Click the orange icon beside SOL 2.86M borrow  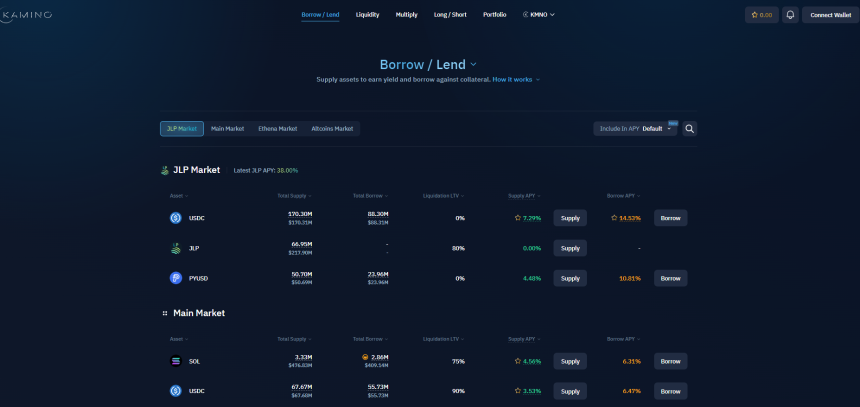[365, 357]
